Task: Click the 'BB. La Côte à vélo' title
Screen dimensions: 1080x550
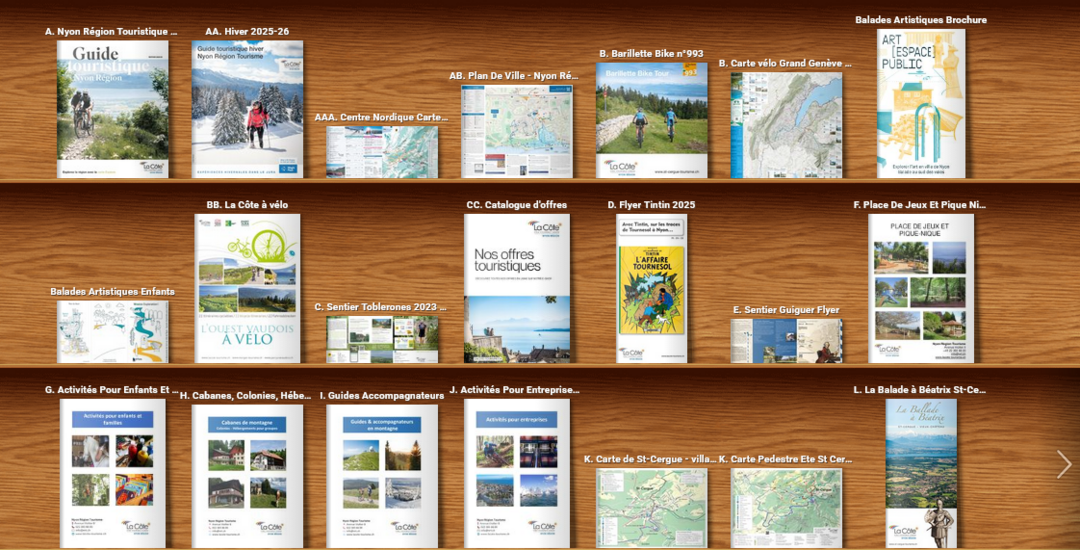Action: point(247,205)
